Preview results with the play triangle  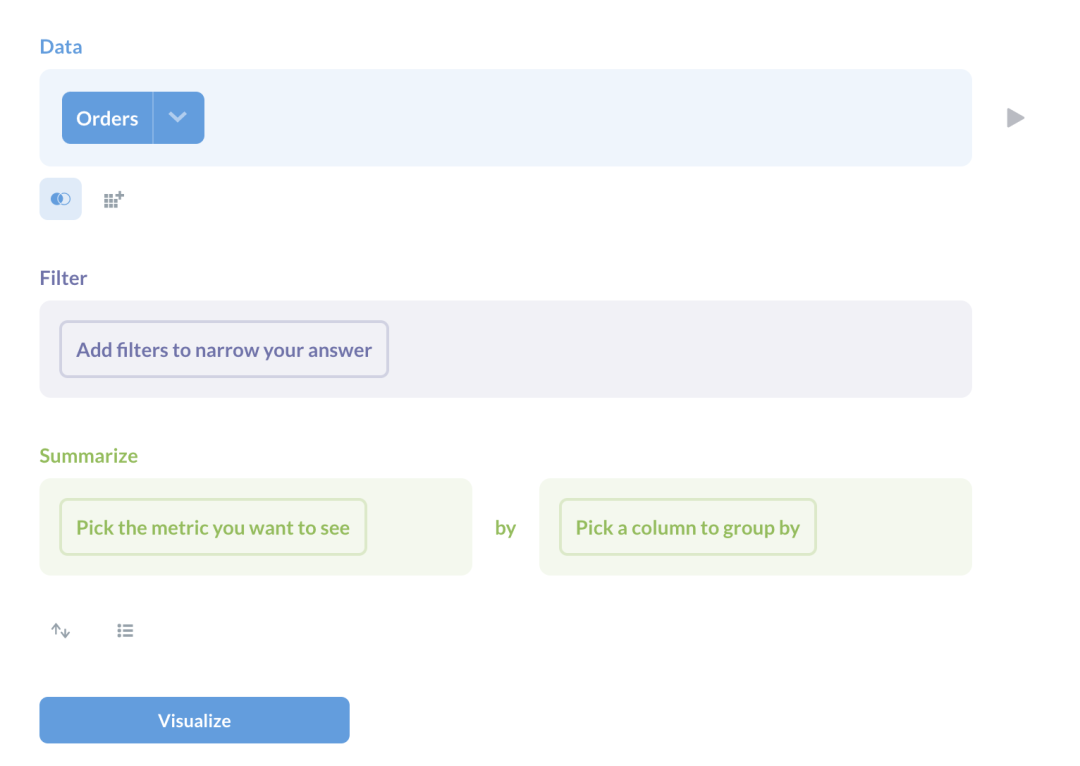(x=1015, y=118)
